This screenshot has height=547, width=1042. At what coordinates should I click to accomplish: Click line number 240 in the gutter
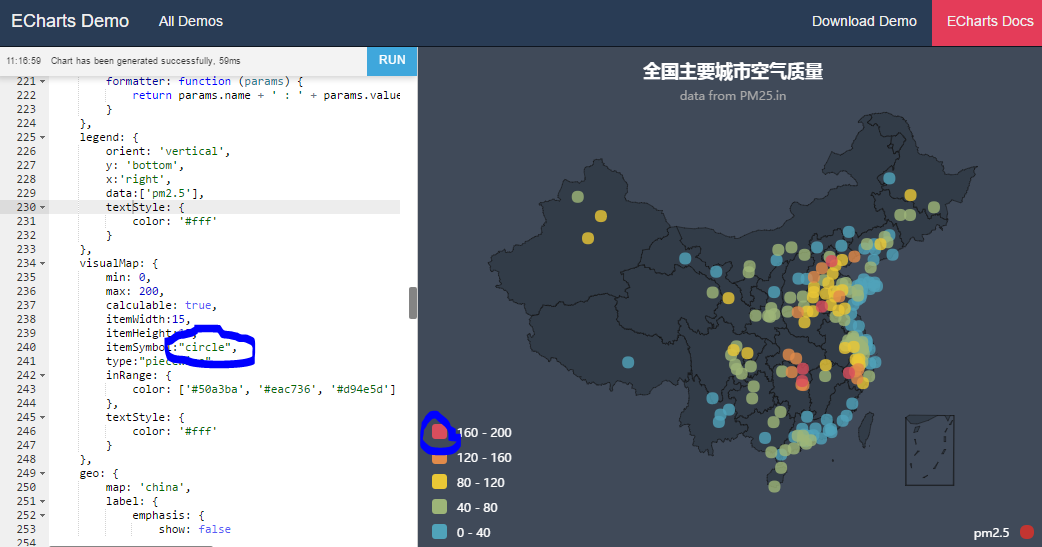[26, 347]
